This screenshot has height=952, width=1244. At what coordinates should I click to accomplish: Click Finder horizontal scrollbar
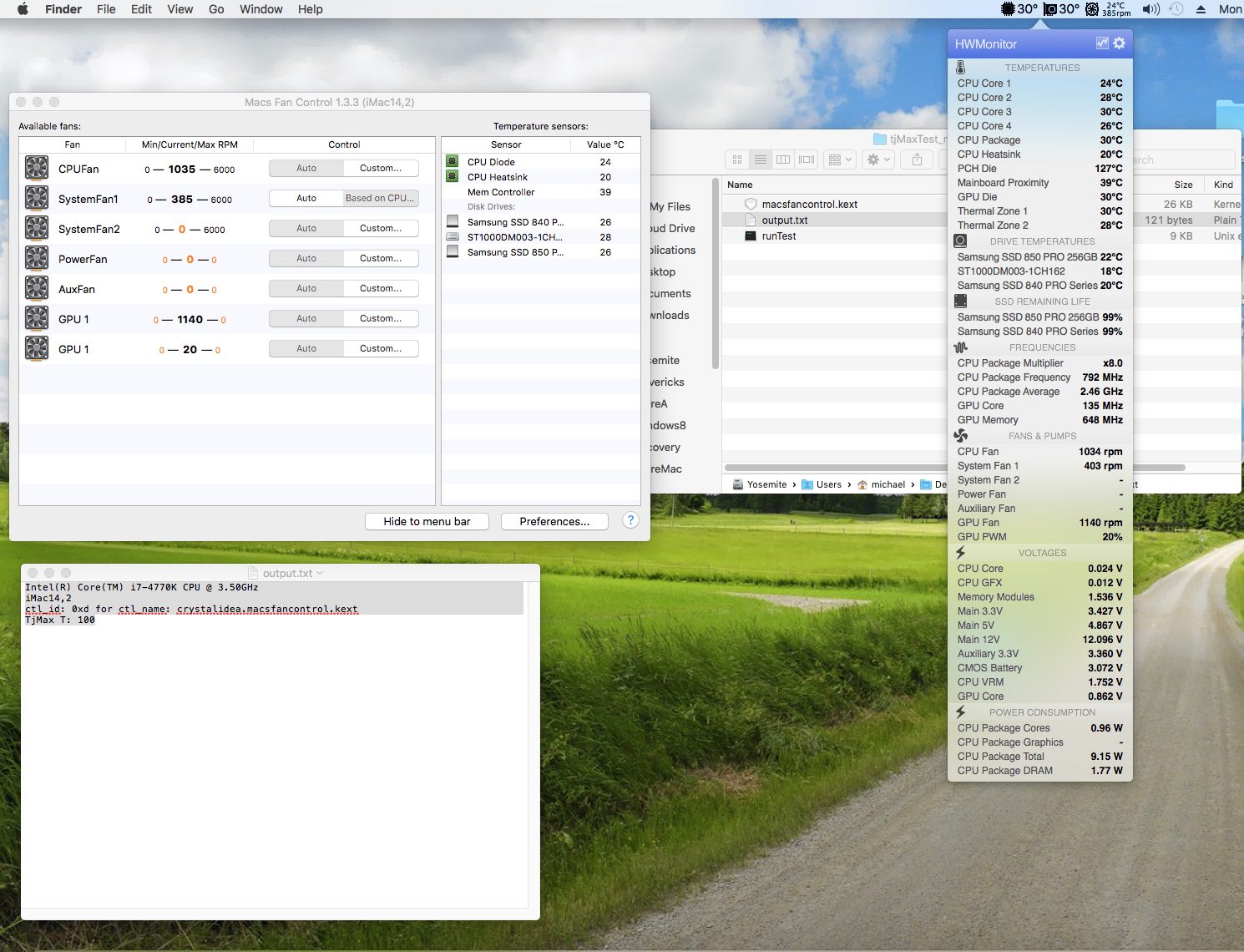point(954,468)
